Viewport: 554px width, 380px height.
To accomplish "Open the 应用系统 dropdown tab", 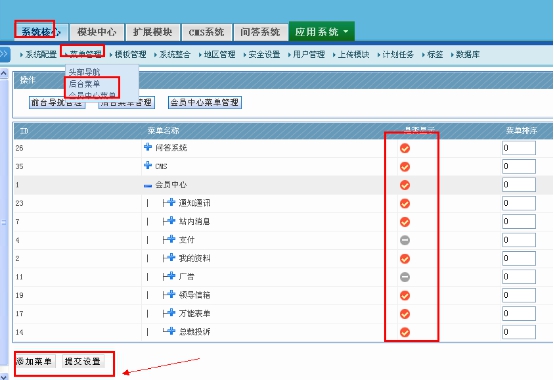I will [x=322, y=32].
